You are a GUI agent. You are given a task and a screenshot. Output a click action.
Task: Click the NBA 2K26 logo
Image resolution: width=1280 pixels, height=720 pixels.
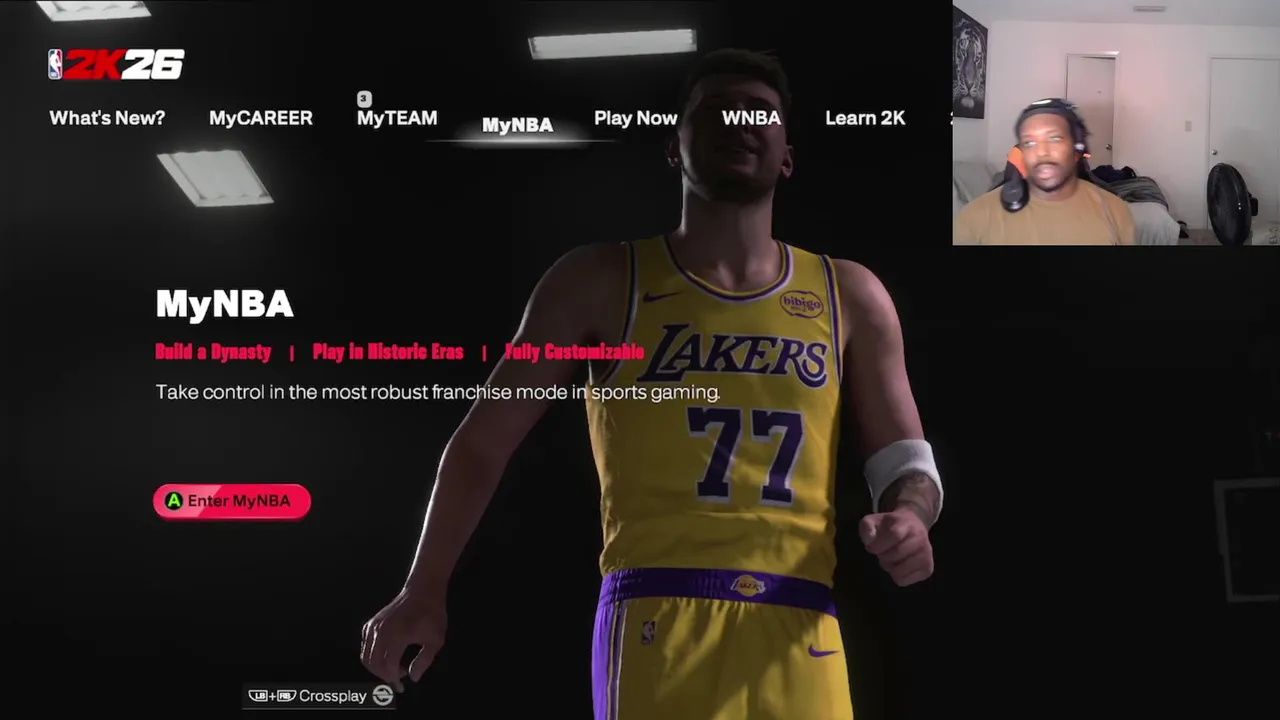pos(116,64)
